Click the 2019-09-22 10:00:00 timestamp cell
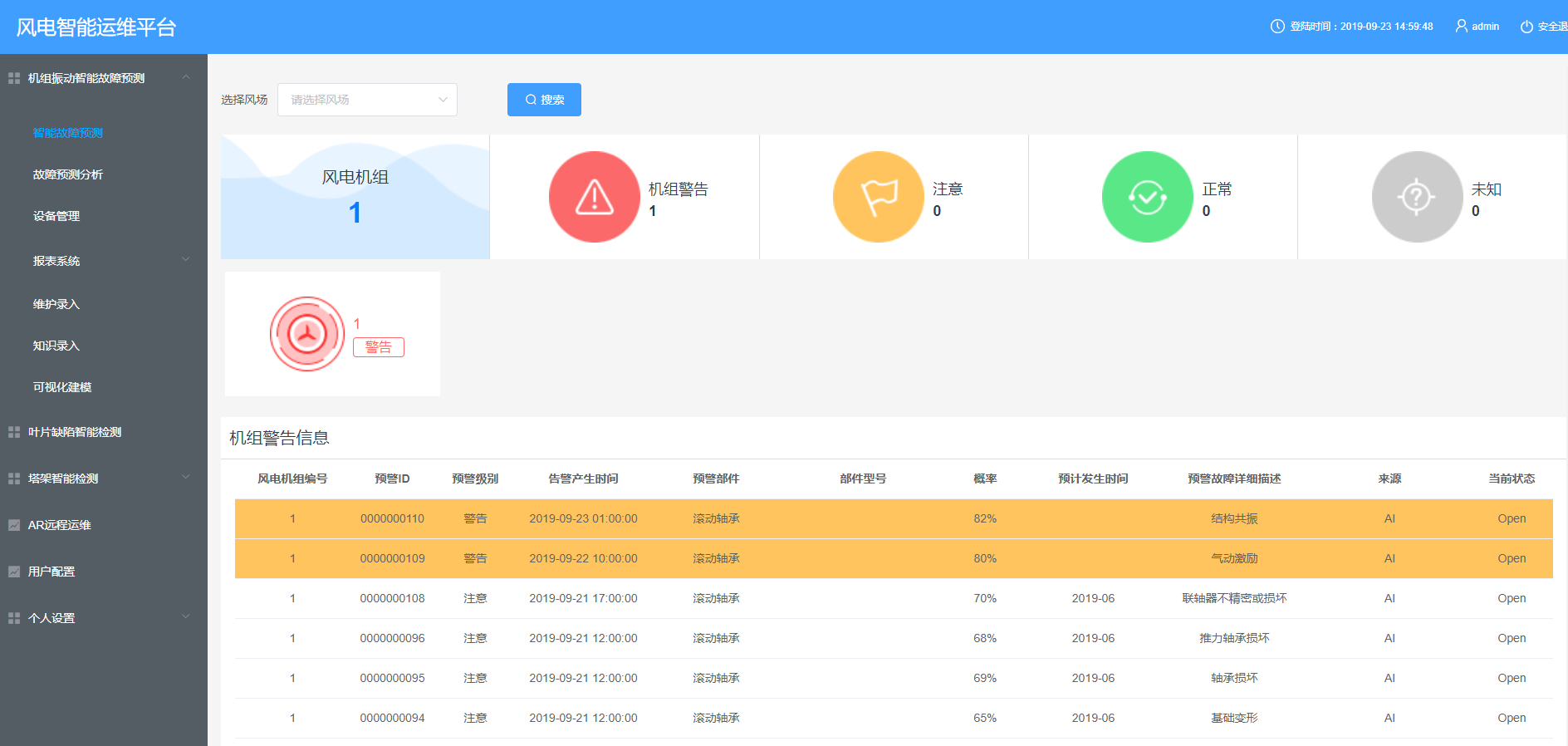The image size is (1568, 746). (583, 558)
